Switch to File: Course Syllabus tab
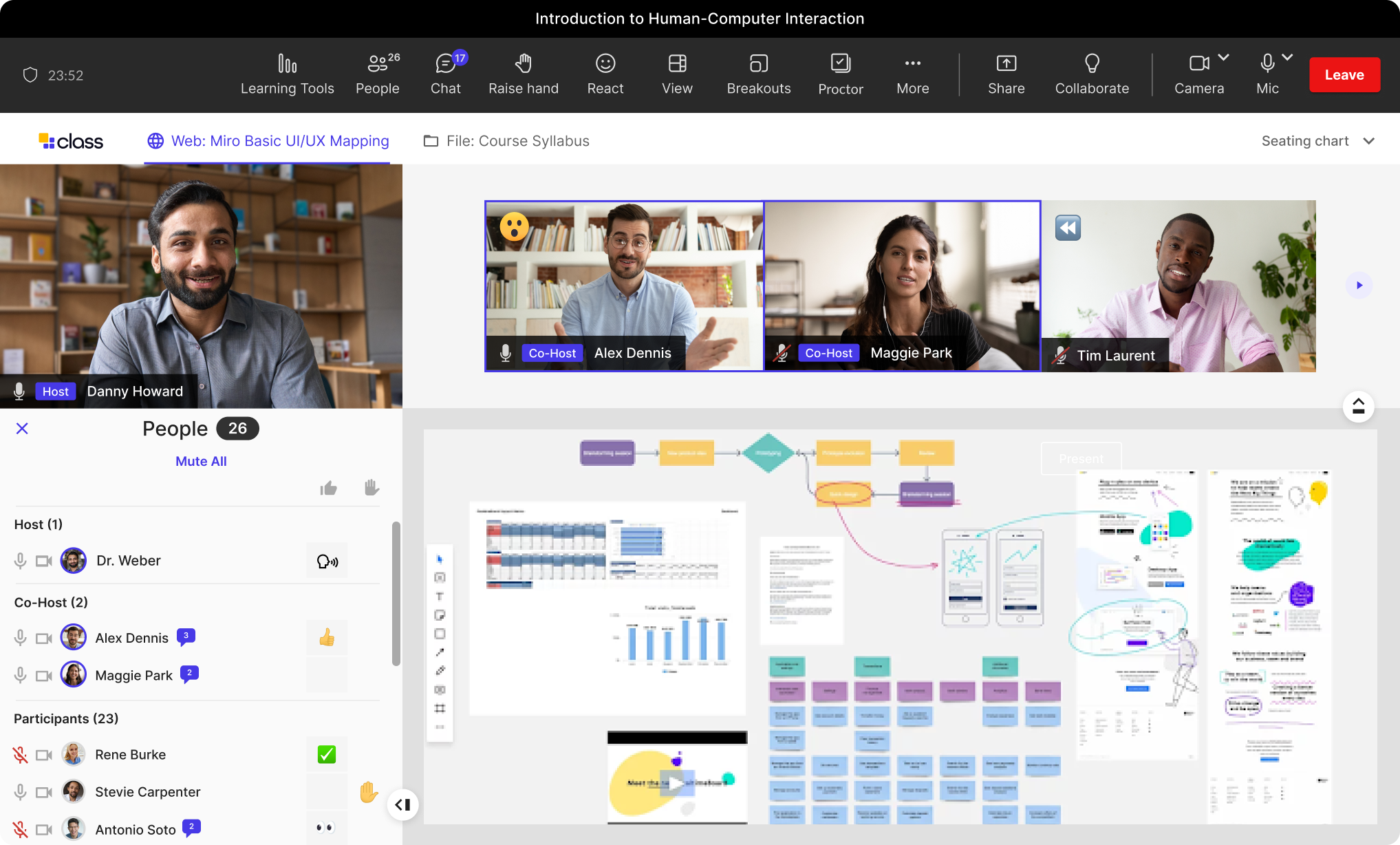This screenshot has width=1400, height=845. coord(506,141)
